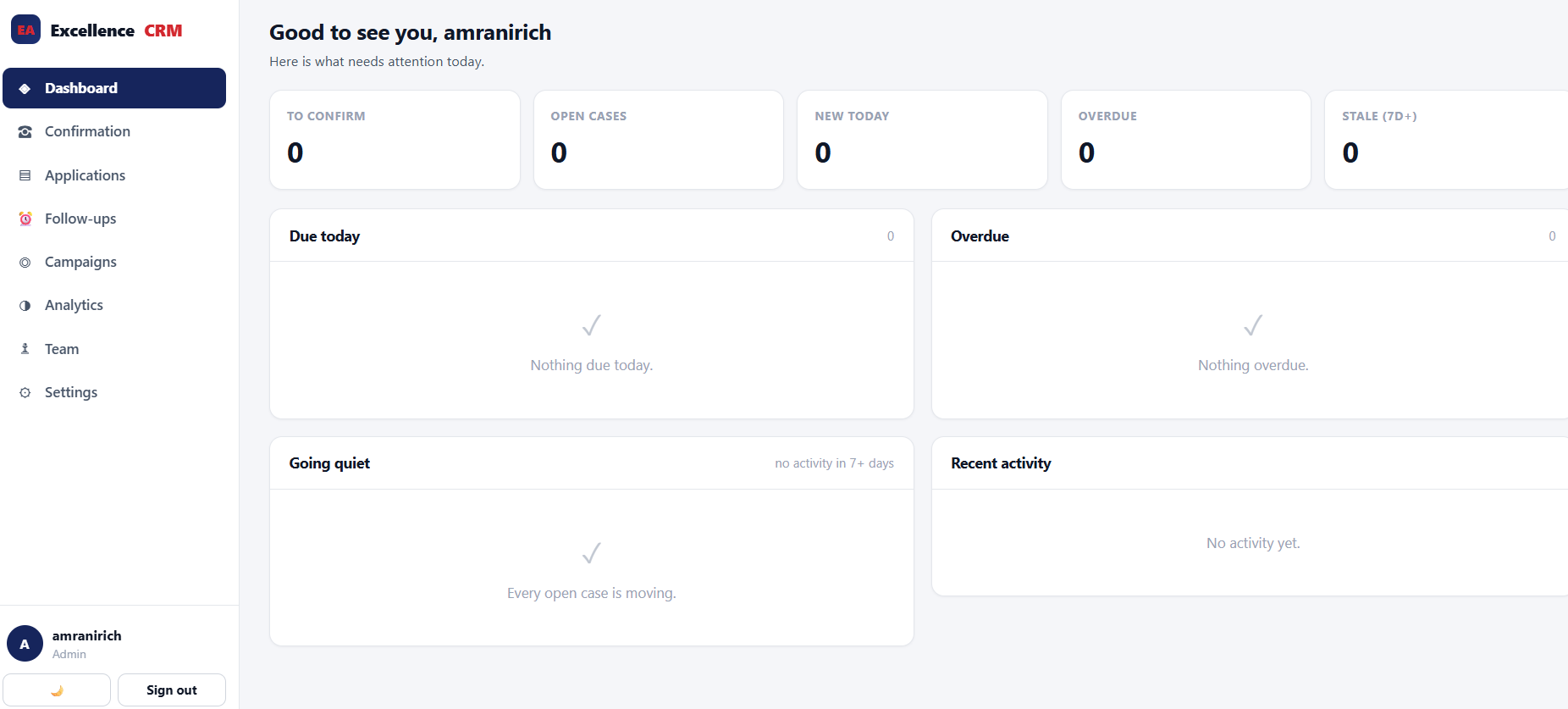The height and width of the screenshot is (709, 1568).
Task: Open the To Confirm stat card
Action: [395, 140]
